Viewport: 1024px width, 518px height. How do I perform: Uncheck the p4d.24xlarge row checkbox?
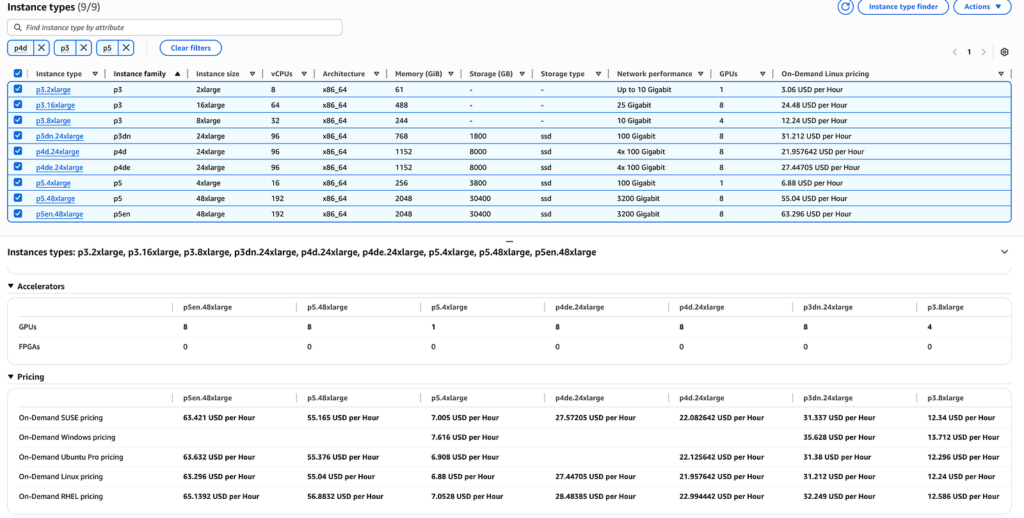click(18, 152)
